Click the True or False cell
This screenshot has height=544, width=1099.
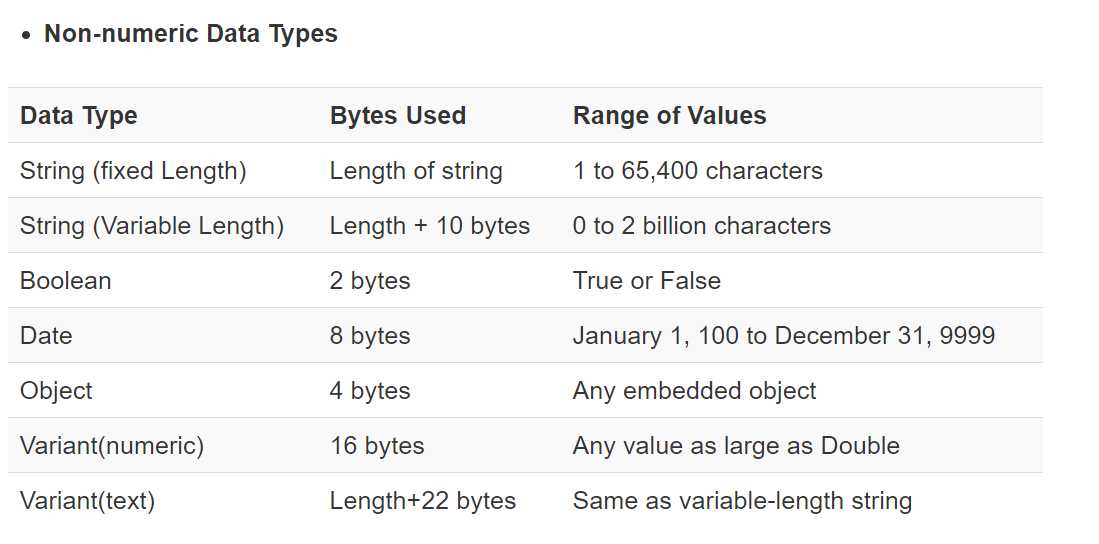[x=646, y=280]
